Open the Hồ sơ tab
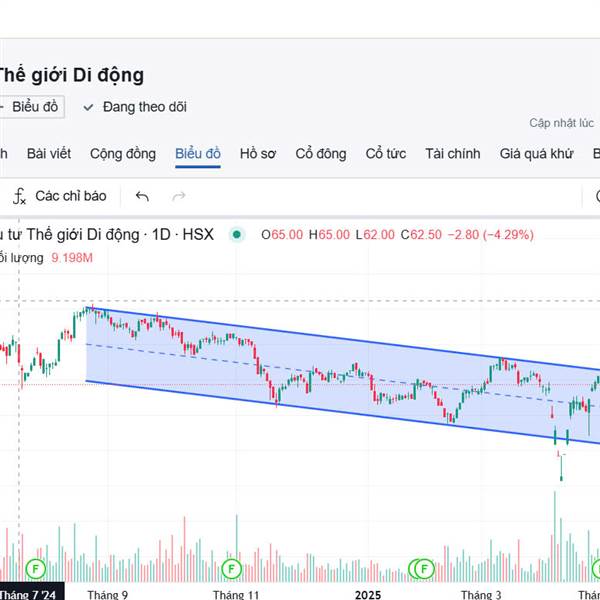 click(x=258, y=154)
